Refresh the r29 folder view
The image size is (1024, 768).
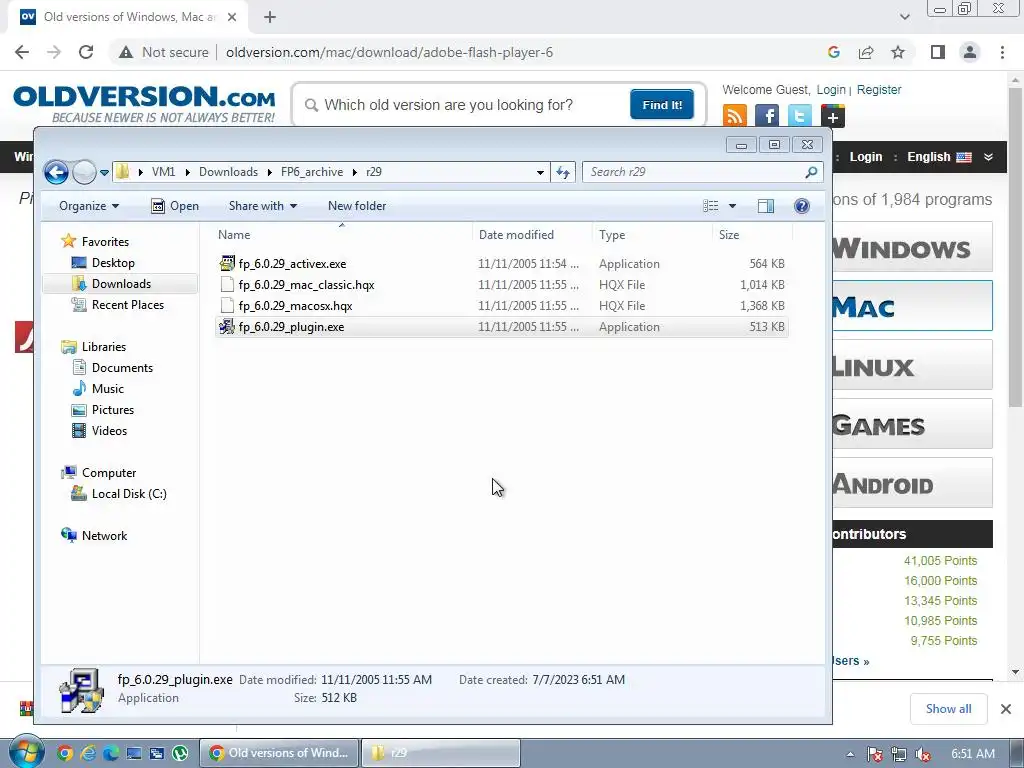[562, 172]
